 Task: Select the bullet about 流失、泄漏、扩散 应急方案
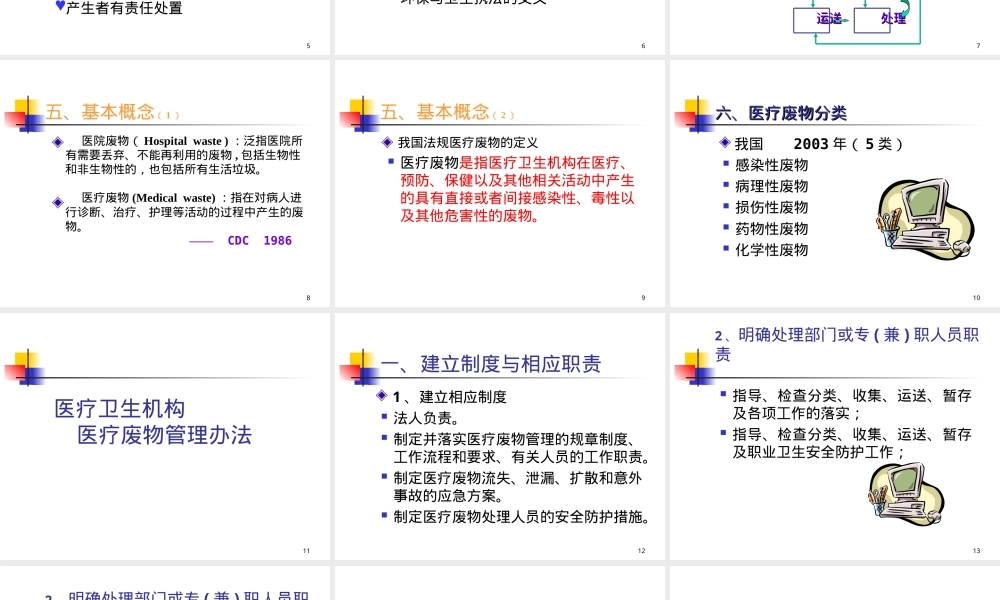click(517, 487)
